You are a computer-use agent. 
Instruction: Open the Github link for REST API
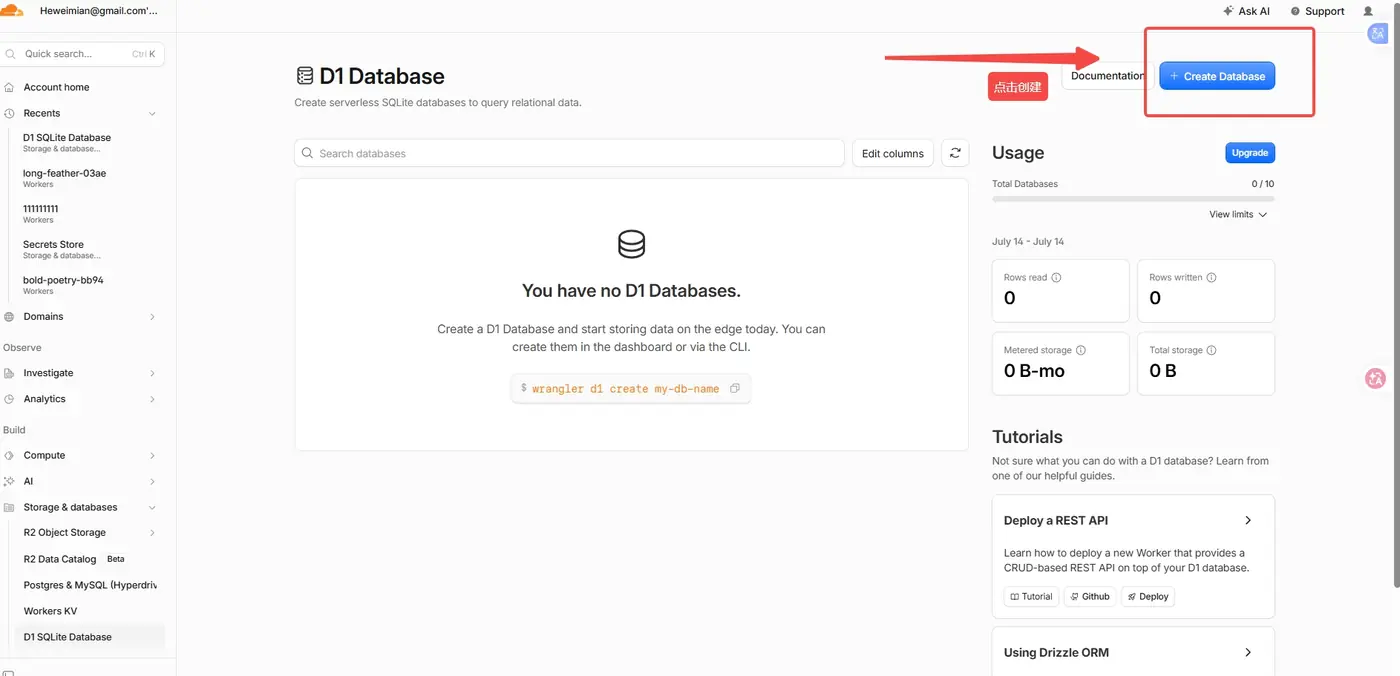[x=1089, y=596]
